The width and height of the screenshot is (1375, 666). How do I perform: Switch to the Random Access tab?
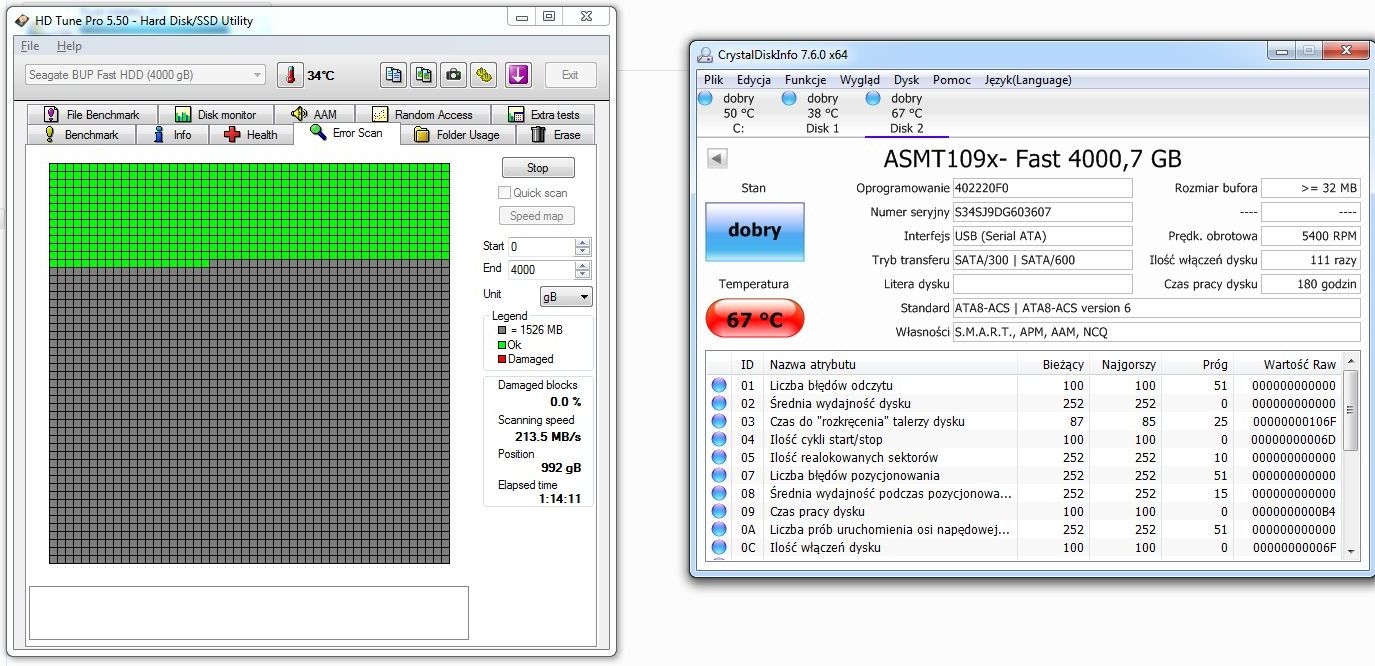pyautogui.click(x=421, y=114)
